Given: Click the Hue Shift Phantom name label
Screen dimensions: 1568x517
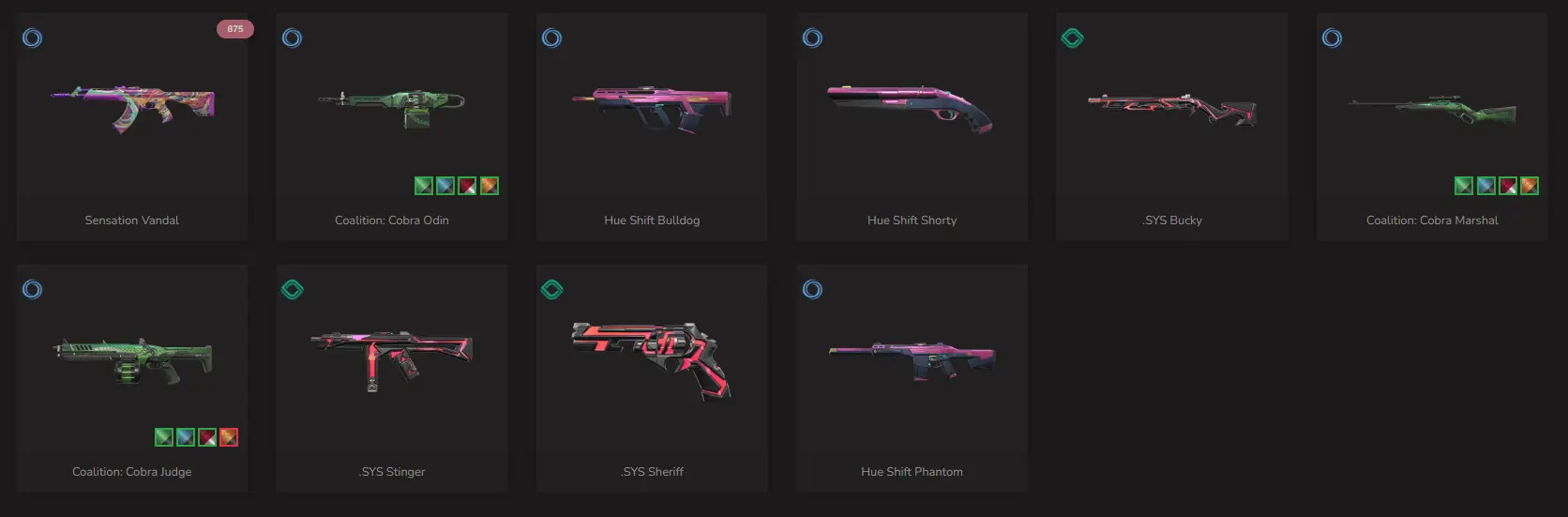Looking at the screenshot, I should (x=912, y=472).
